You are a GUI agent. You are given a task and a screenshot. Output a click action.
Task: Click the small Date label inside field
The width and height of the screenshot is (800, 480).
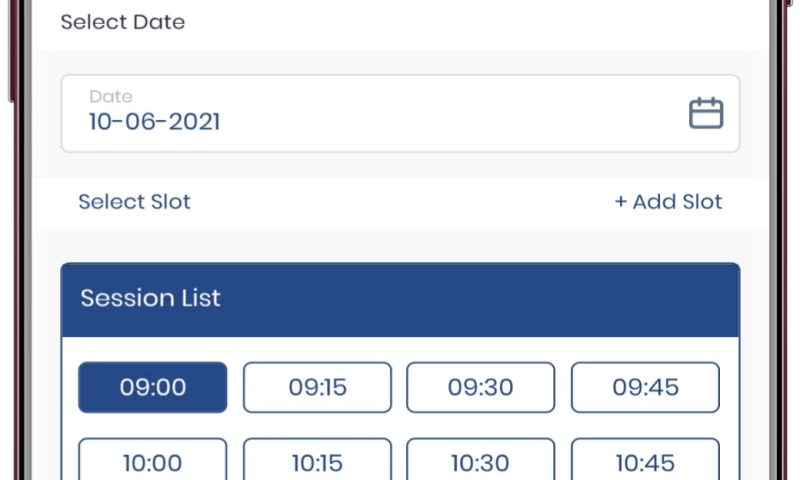point(110,97)
